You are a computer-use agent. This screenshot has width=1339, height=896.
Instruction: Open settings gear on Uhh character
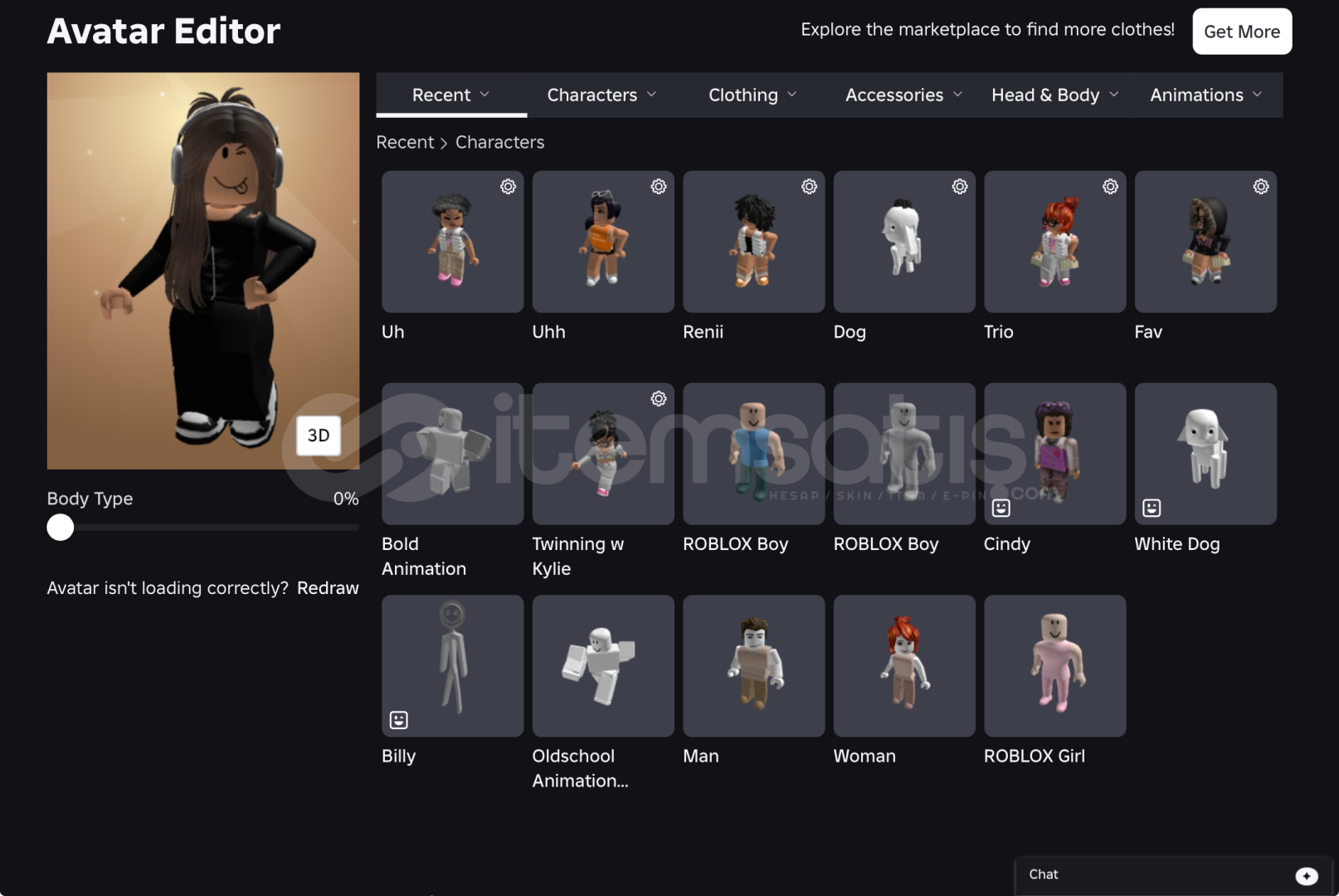[659, 187]
